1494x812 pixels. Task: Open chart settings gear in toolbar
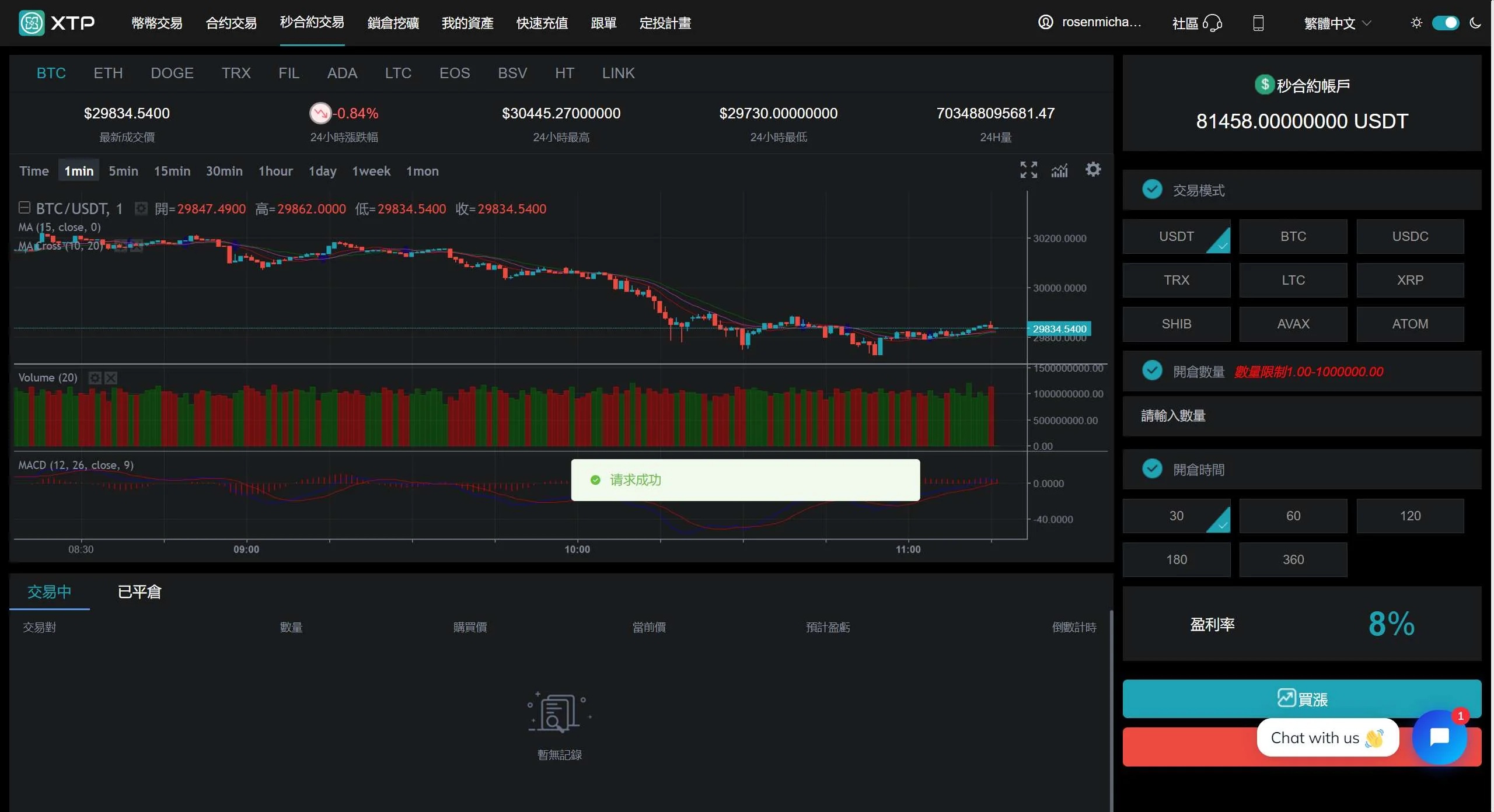(x=1092, y=169)
